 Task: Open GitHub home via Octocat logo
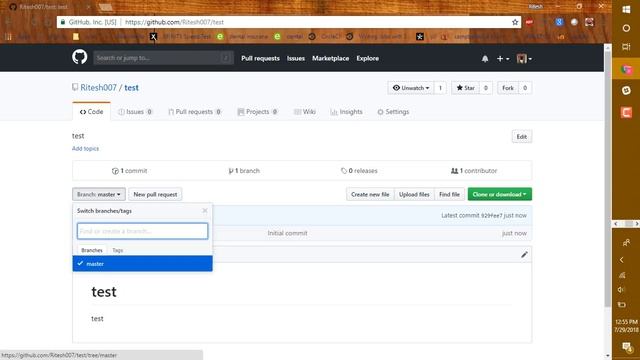[x=80, y=57]
